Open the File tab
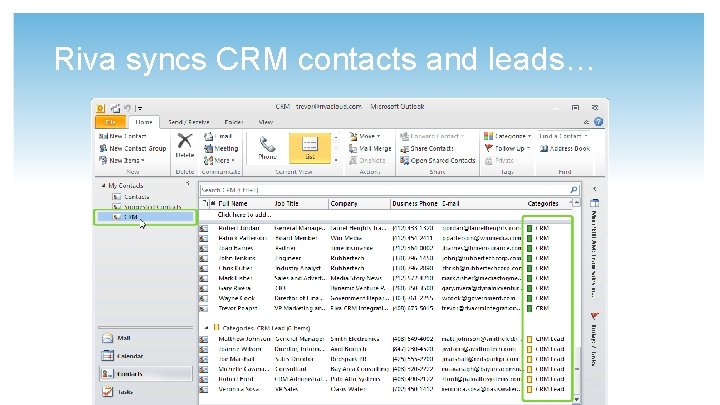 [x=110, y=122]
